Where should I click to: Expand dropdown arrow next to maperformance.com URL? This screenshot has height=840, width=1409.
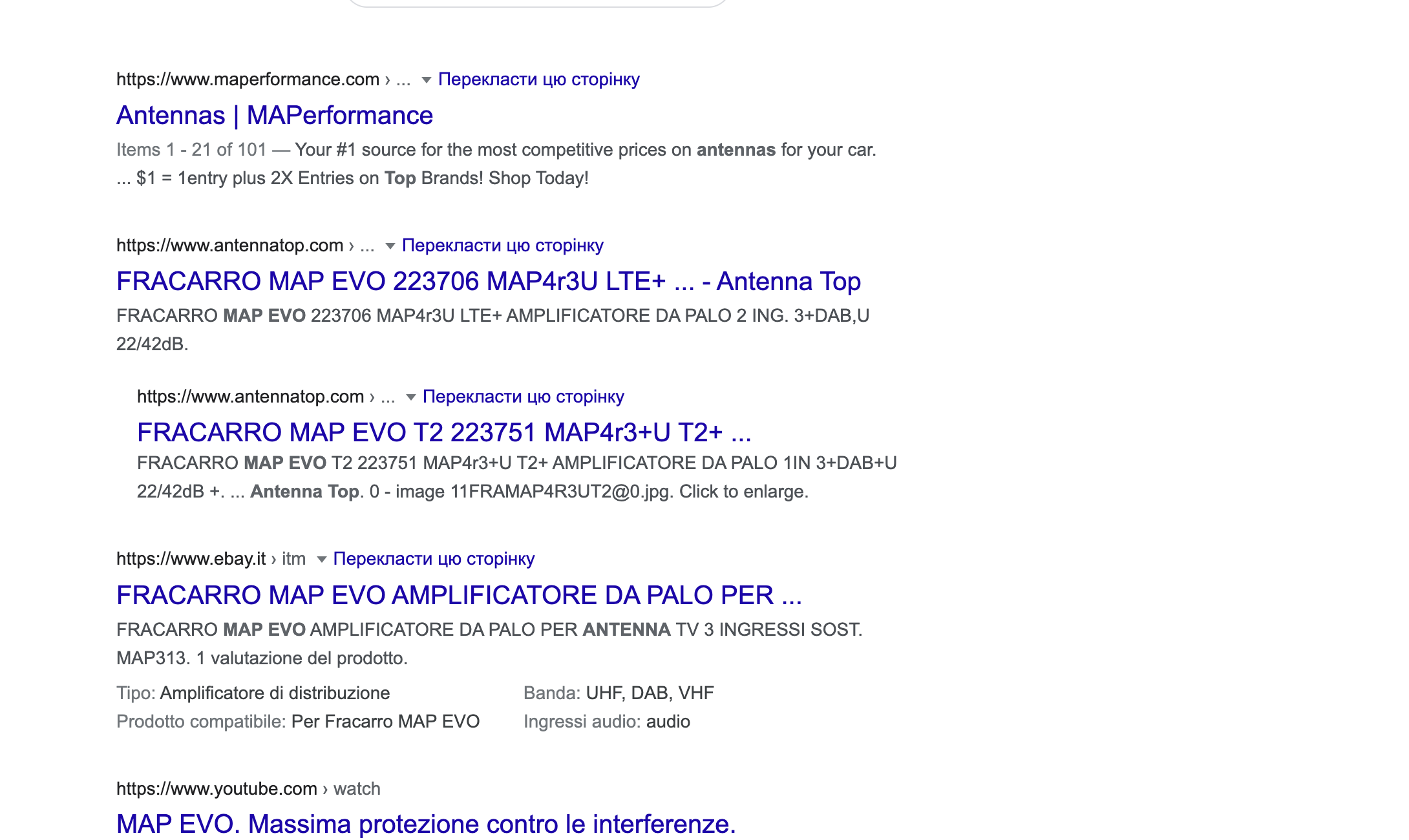(426, 80)
